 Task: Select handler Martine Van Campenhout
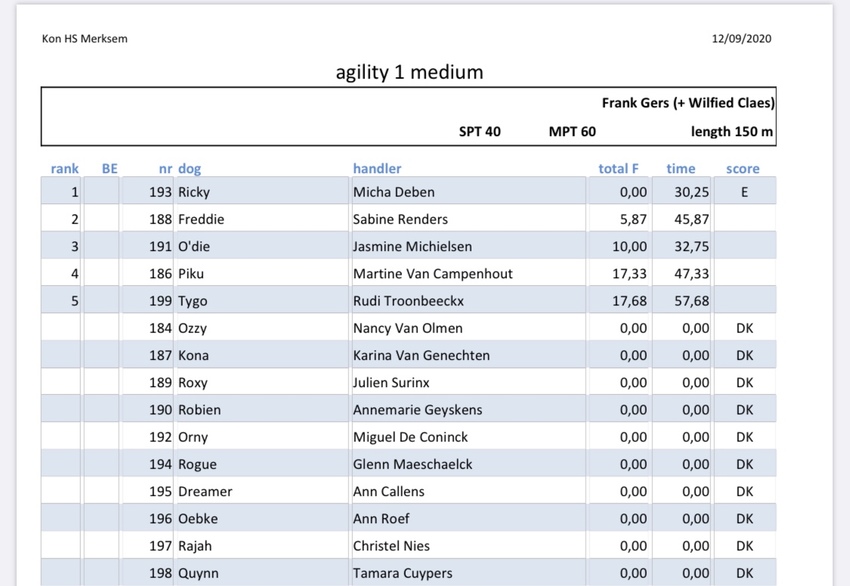[431, 273]
